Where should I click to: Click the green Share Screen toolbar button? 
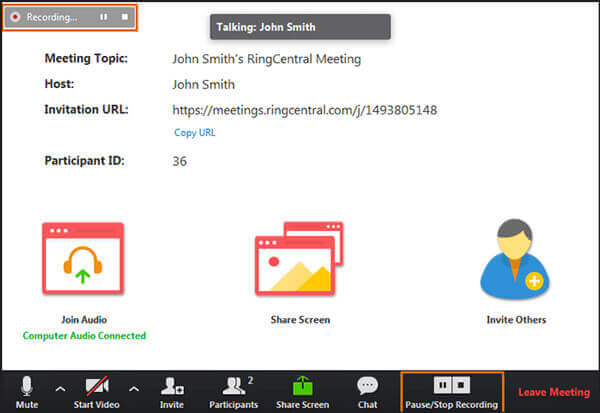(x=303, y=392)
